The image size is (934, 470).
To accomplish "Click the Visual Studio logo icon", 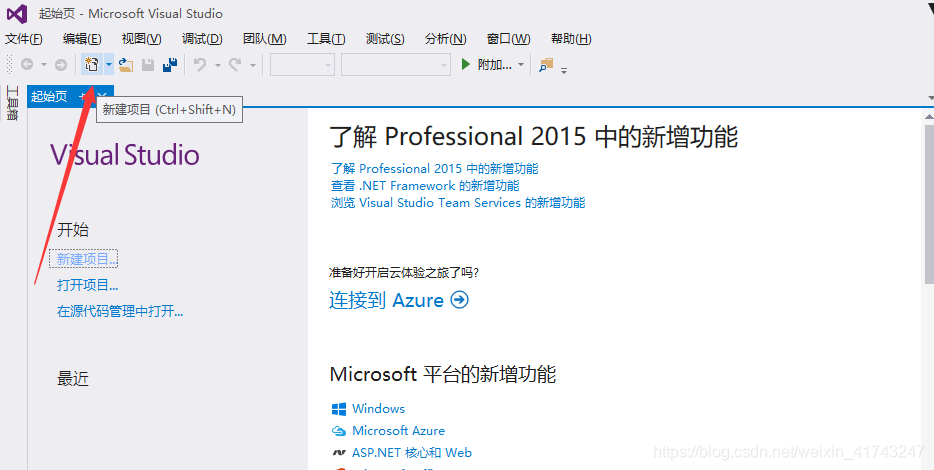I will tap(17, 13).
